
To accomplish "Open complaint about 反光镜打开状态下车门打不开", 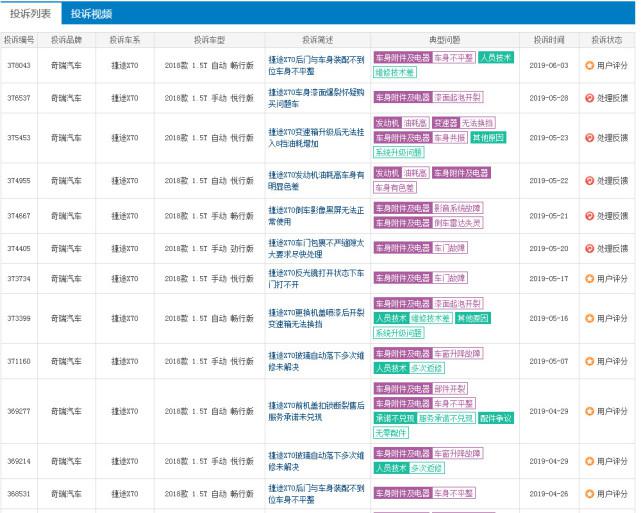I will pos(316,279).
